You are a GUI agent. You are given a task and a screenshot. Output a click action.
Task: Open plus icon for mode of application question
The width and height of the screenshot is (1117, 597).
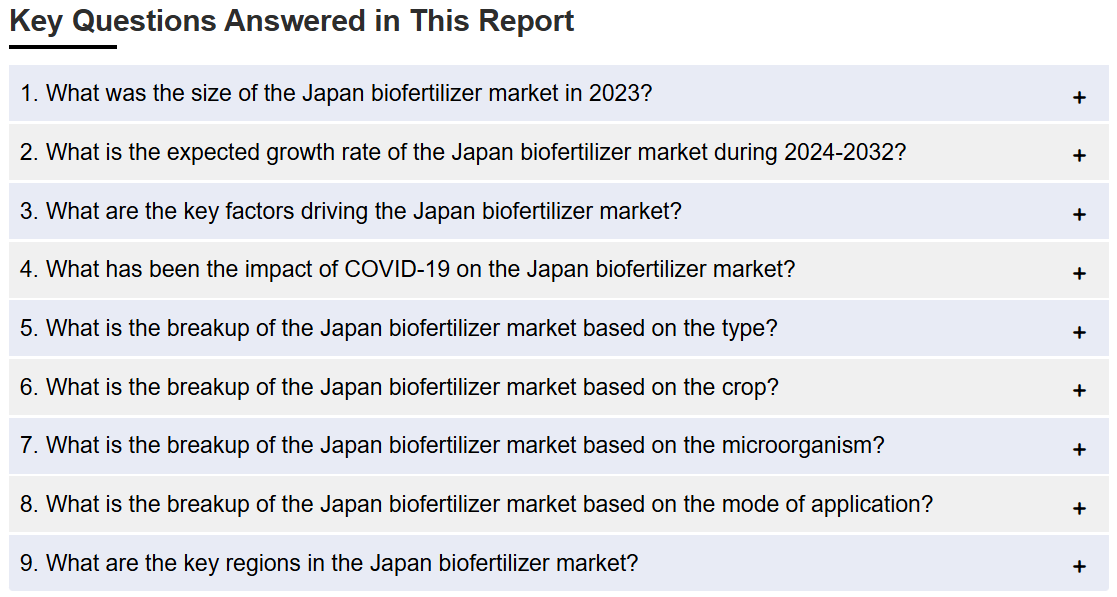pyautogui.click(x=1079, y=509)
